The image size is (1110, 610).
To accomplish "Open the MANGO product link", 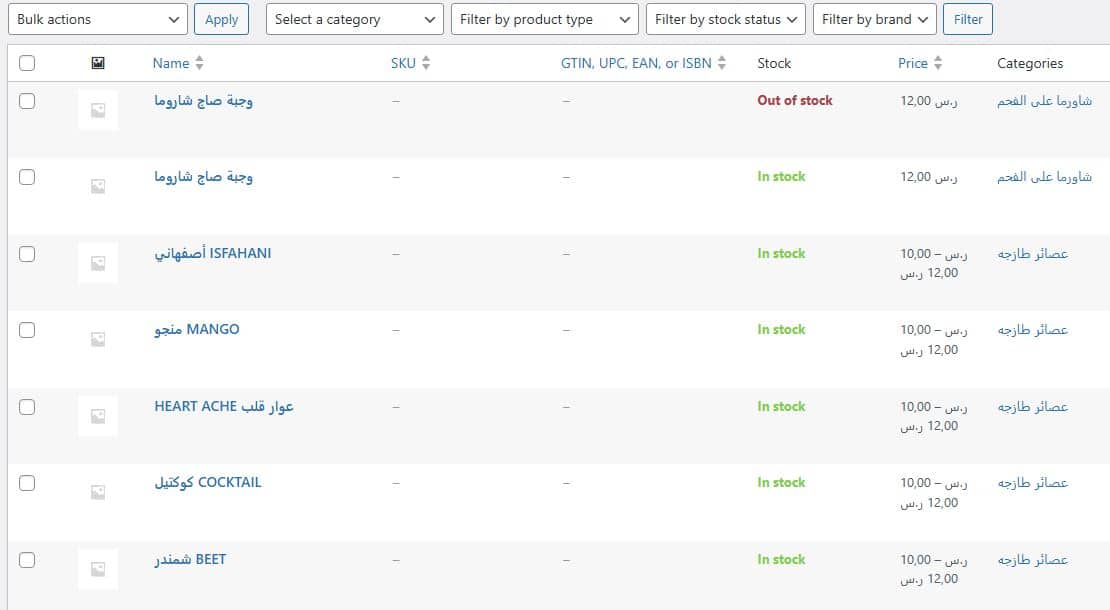I will [x=197, y=329].
